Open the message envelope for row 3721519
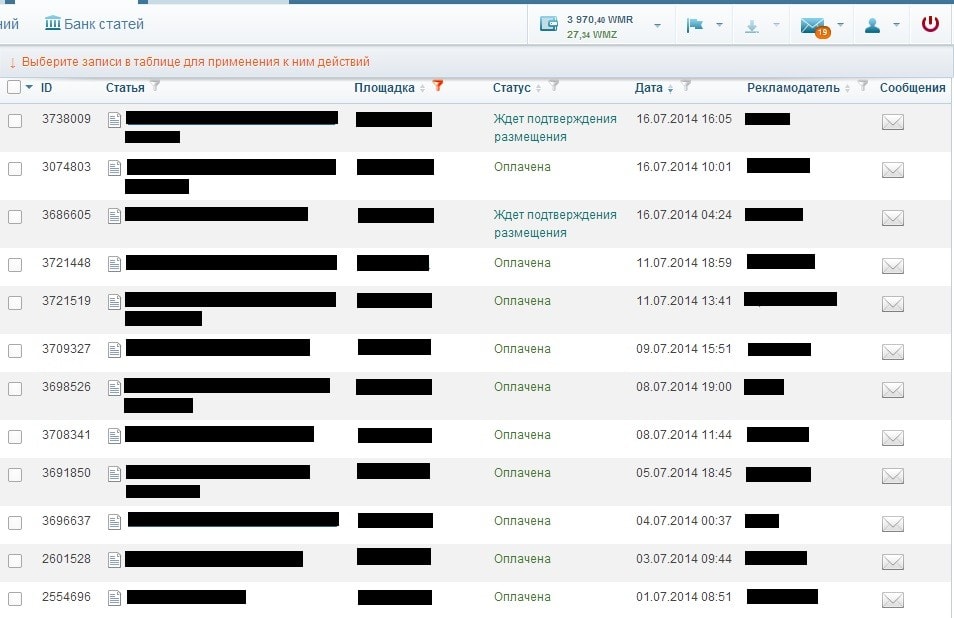The height and width of the screenshot is (618, 954). pos(893,304)
